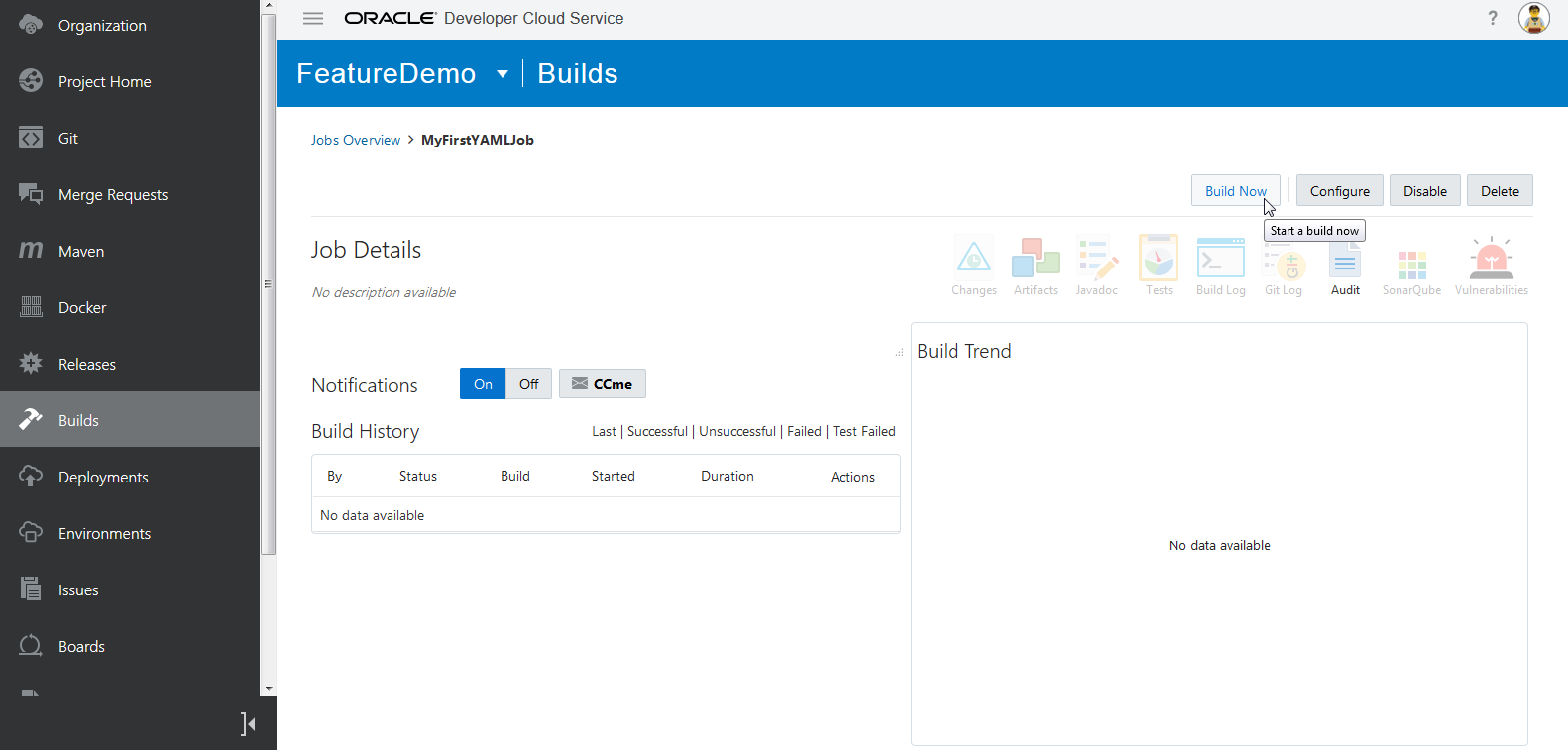This screenshot has height=750, width=1568.
Task: Click the Issues icon
Action: (x=31, y=589)
